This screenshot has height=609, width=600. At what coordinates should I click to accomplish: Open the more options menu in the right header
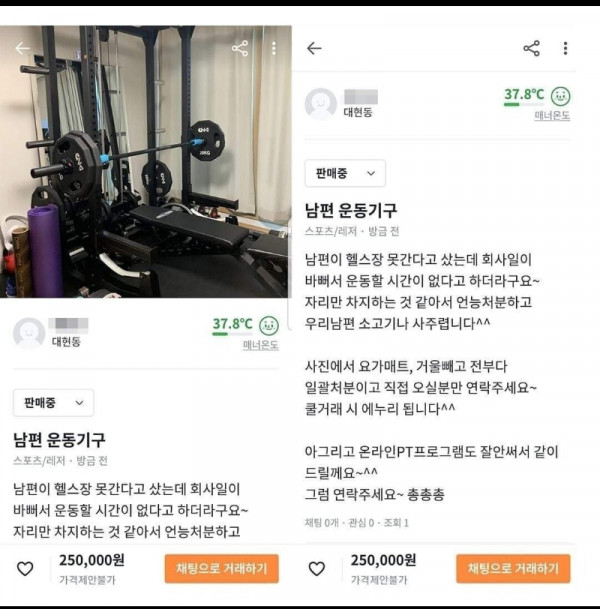click(x=565, y=48)
